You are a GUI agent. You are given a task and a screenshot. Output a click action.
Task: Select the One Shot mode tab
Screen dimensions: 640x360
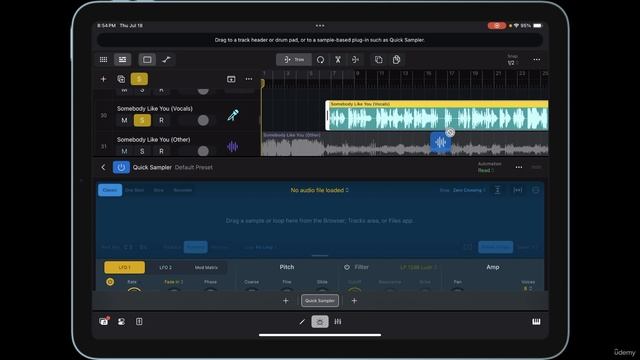click(x=134, y=190)
